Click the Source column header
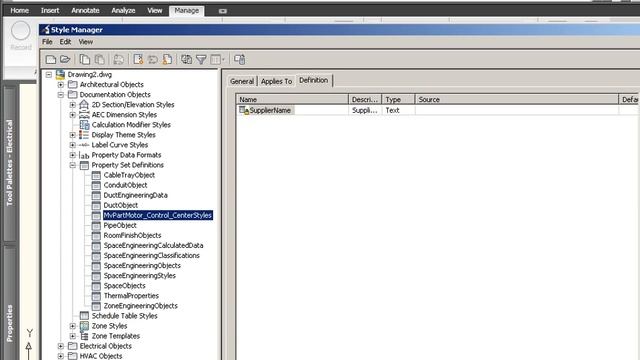 click(517, 99)
